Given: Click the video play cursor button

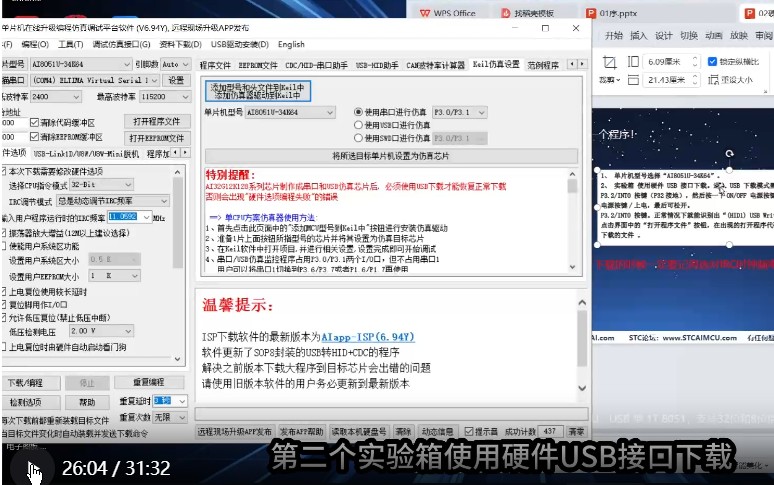Looking at the screenshot, I should point(34,470).
